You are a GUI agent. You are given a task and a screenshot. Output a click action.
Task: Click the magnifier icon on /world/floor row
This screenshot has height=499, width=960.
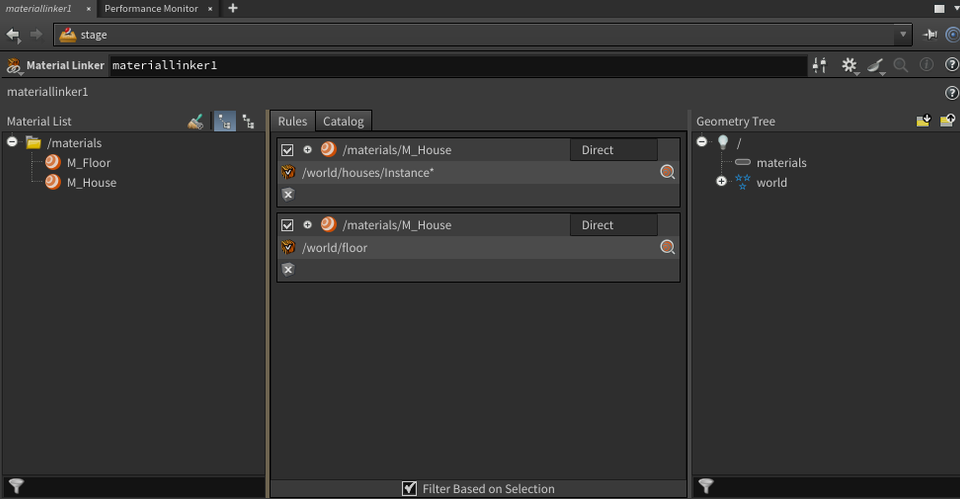tap(667, 247)
